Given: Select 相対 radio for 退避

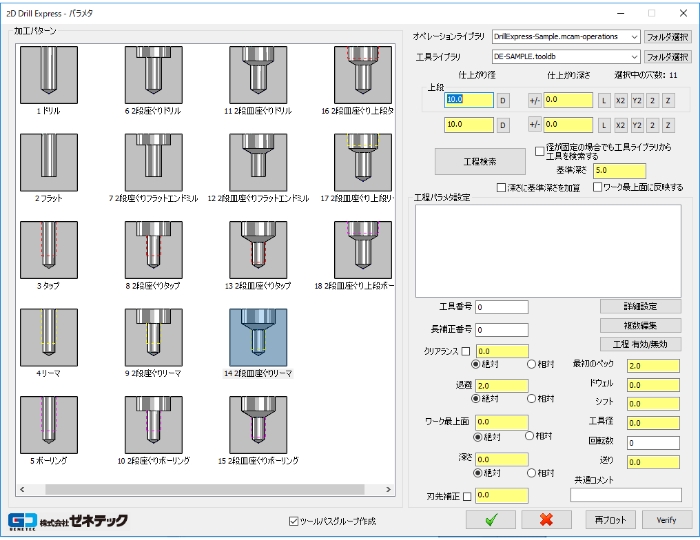Looking at the screenshot, I should [x=531, y=399].
